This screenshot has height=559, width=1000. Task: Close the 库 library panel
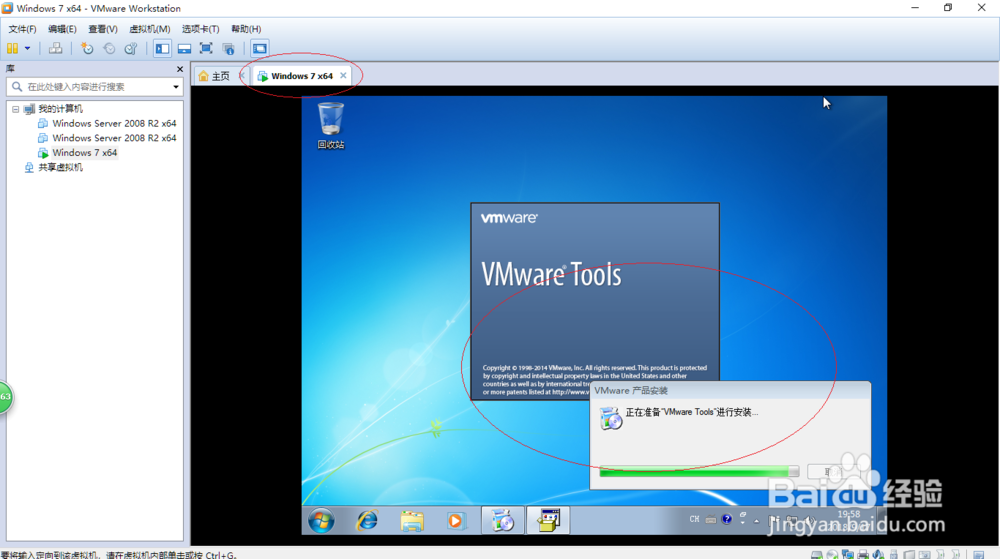point(180,69)
